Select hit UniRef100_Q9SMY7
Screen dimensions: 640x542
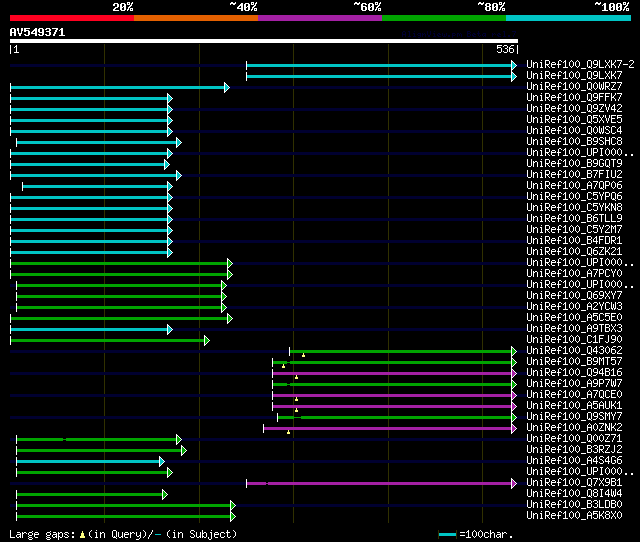coord(574,417)
